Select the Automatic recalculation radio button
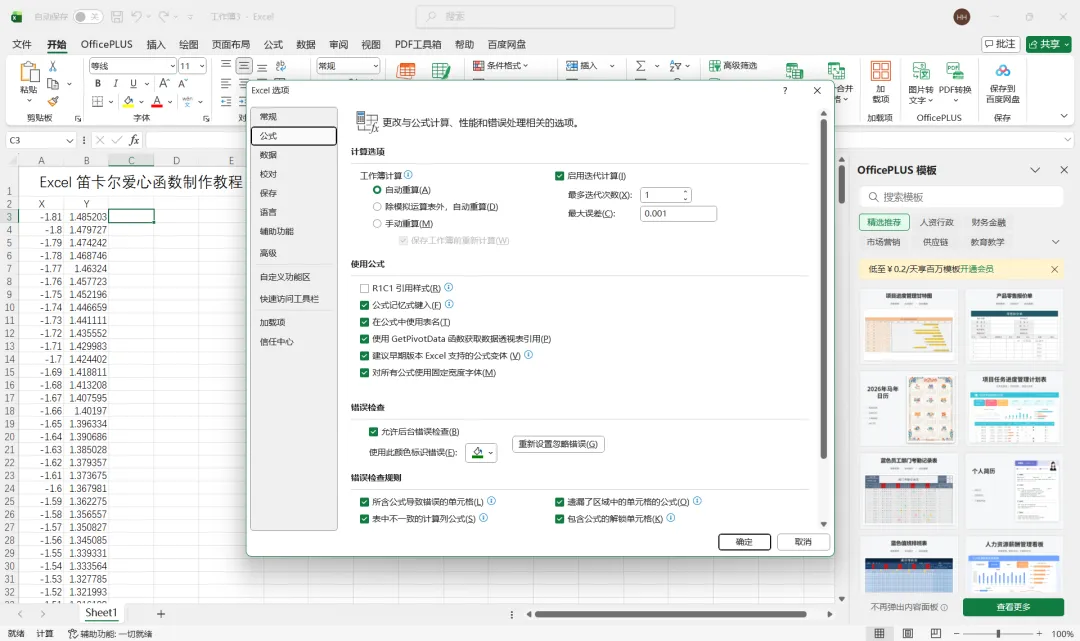 click(x=377, y=190)
